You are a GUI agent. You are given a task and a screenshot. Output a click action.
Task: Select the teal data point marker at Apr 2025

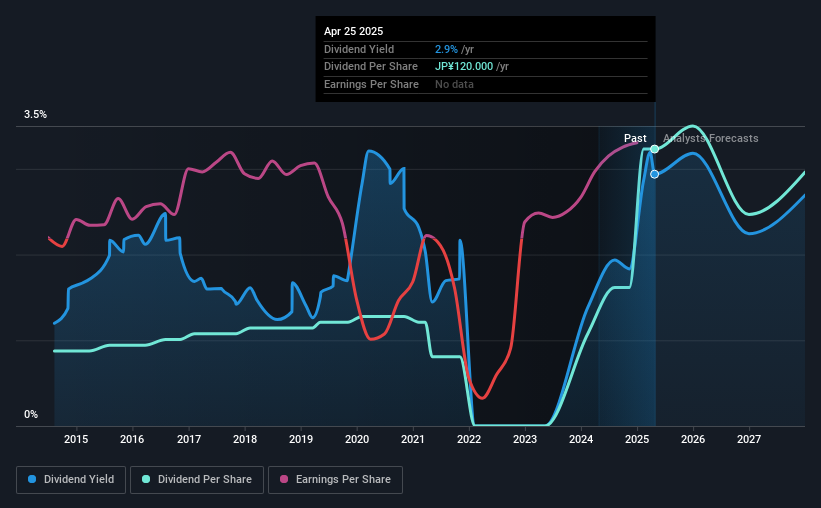pos(654,149)
